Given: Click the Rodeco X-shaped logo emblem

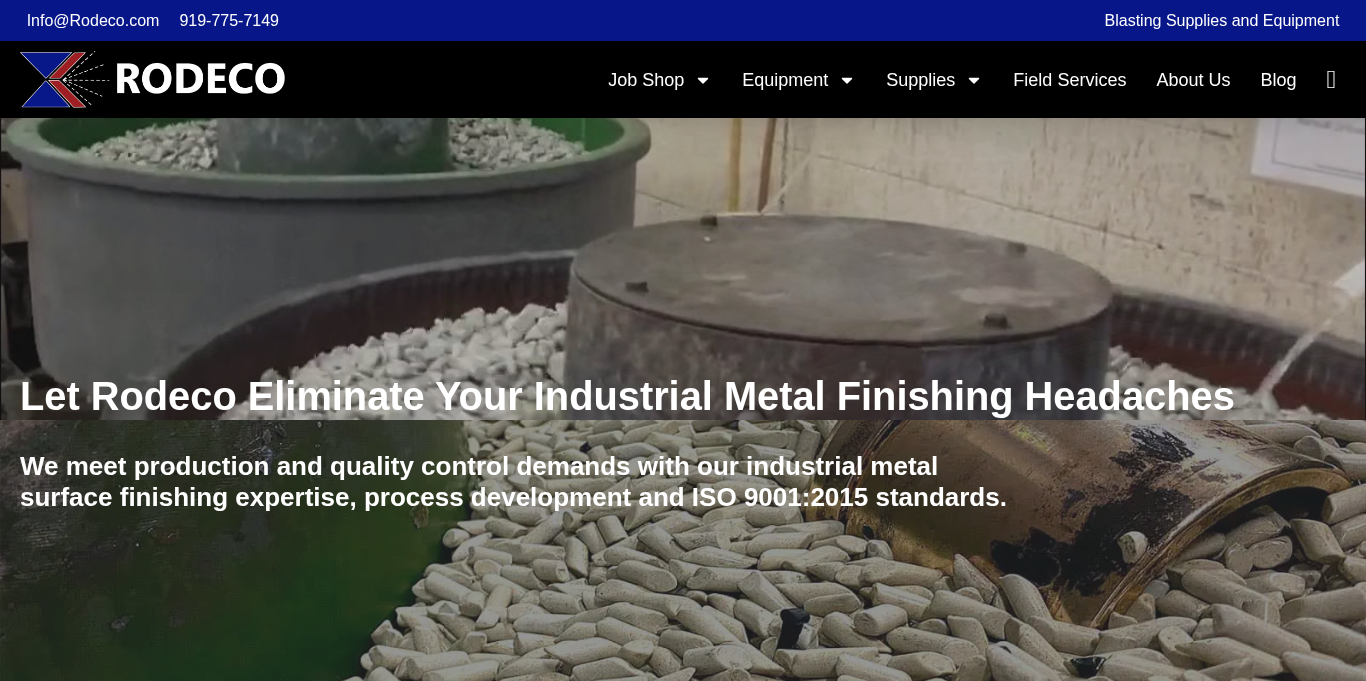Looking at the screenshot, I should pyautogui.click(x=64, y=80).
